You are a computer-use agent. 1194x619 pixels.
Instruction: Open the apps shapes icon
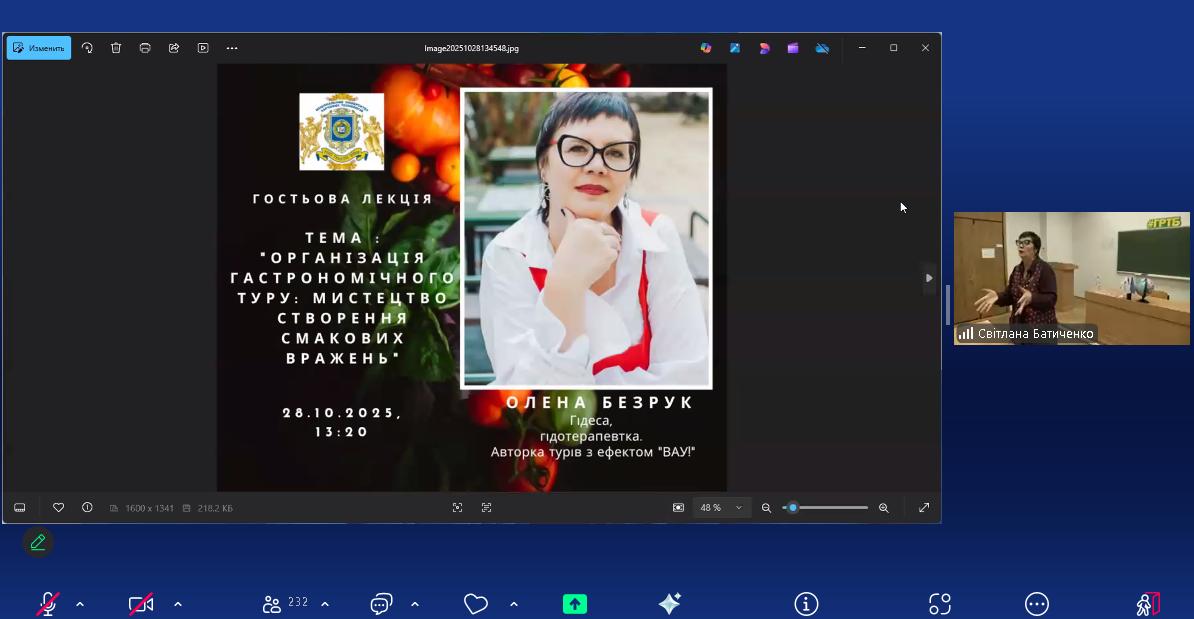tap(940, 605)
